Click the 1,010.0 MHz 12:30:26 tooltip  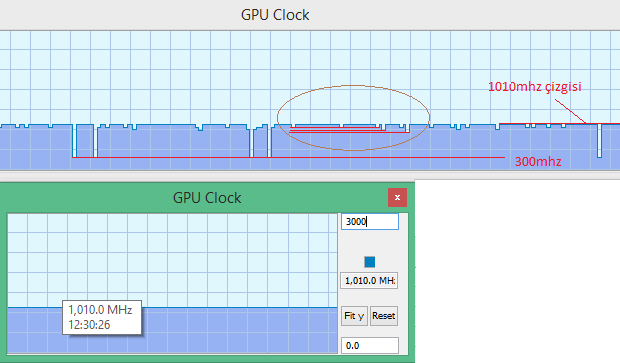[x=102, y=318]
